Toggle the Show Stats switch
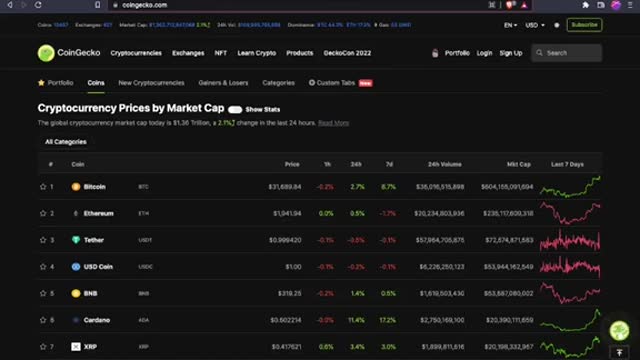This screenshot has width=640, height=360. pos(235,109)
